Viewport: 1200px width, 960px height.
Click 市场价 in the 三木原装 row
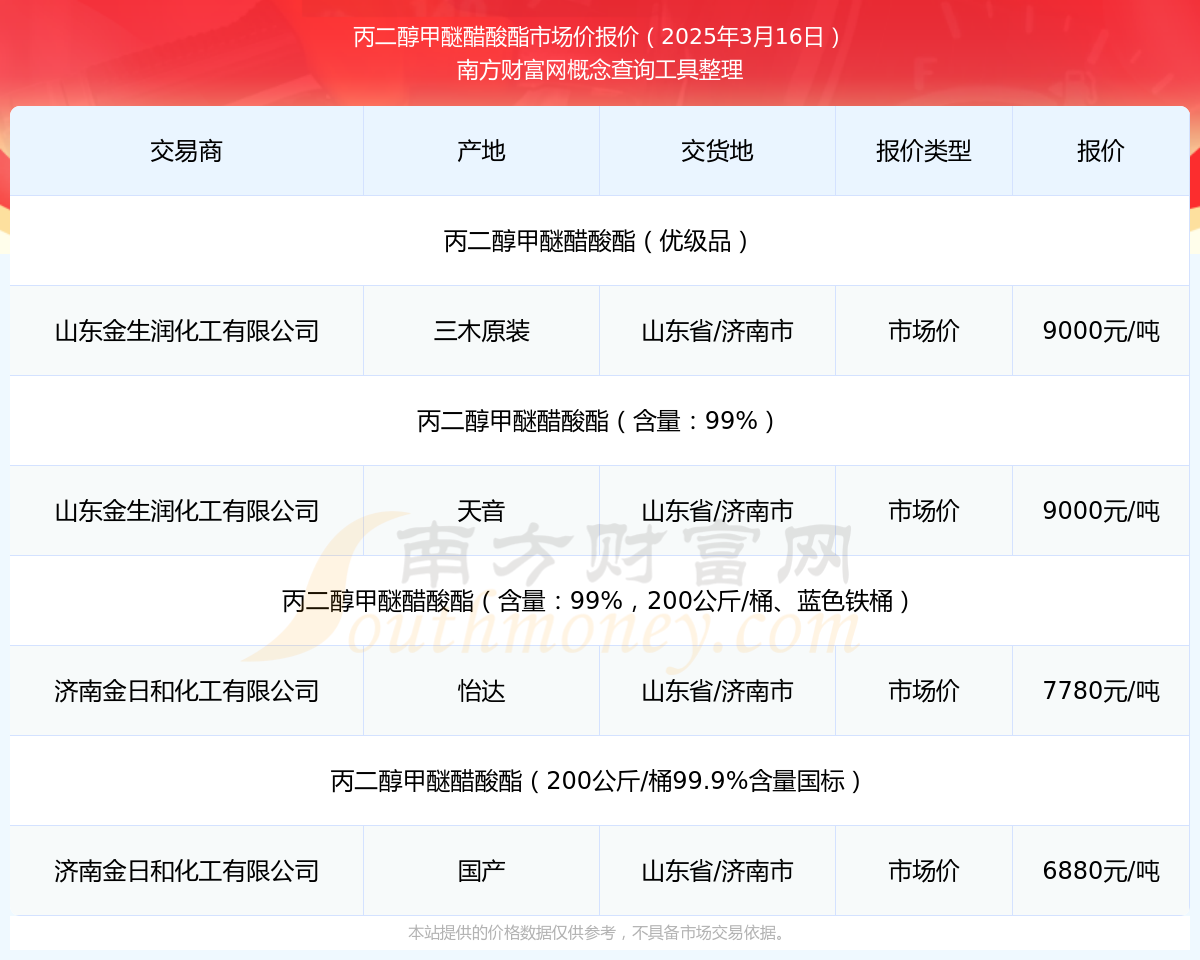[x=924, y=331]
